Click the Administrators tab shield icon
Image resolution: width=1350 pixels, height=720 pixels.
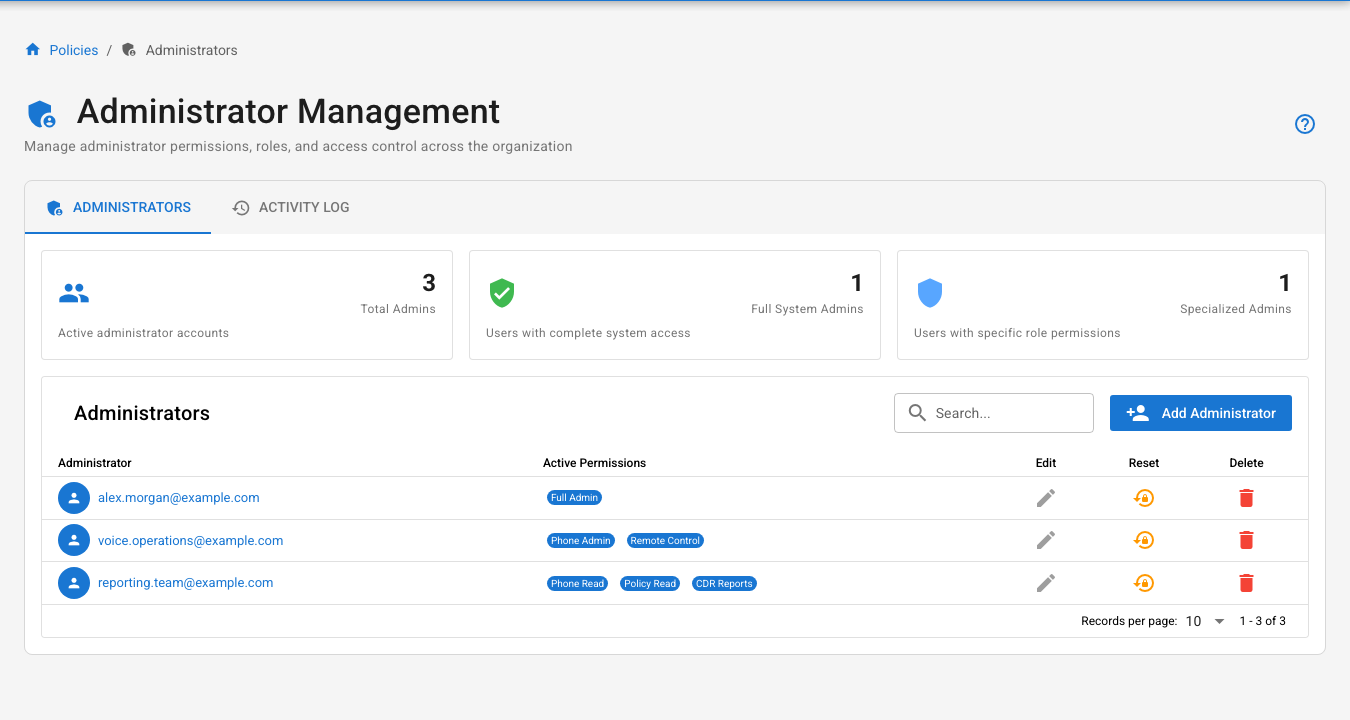pyautogui.click(x=55, y=208)
